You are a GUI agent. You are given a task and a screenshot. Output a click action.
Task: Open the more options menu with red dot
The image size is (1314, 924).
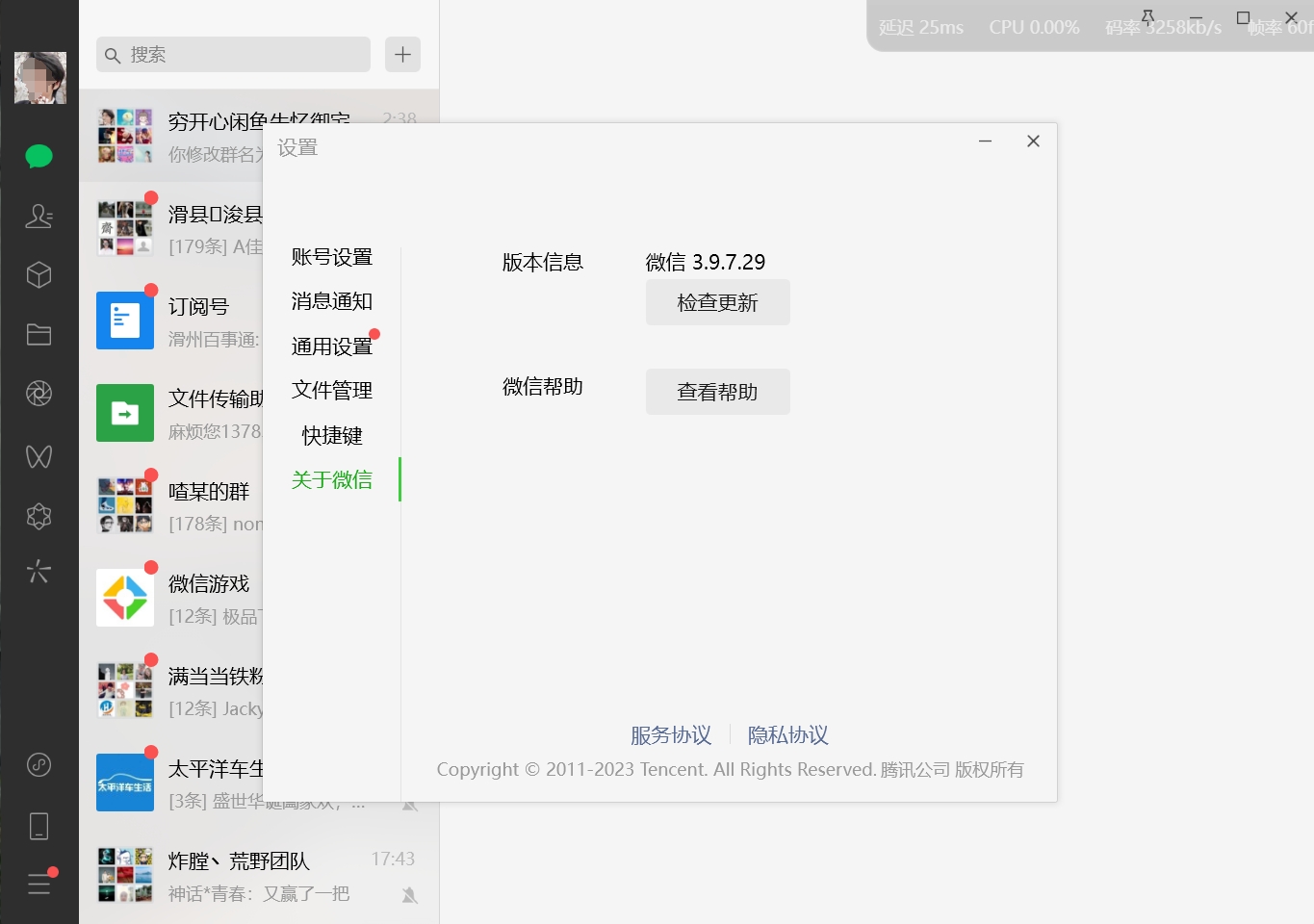click(39, 885)
